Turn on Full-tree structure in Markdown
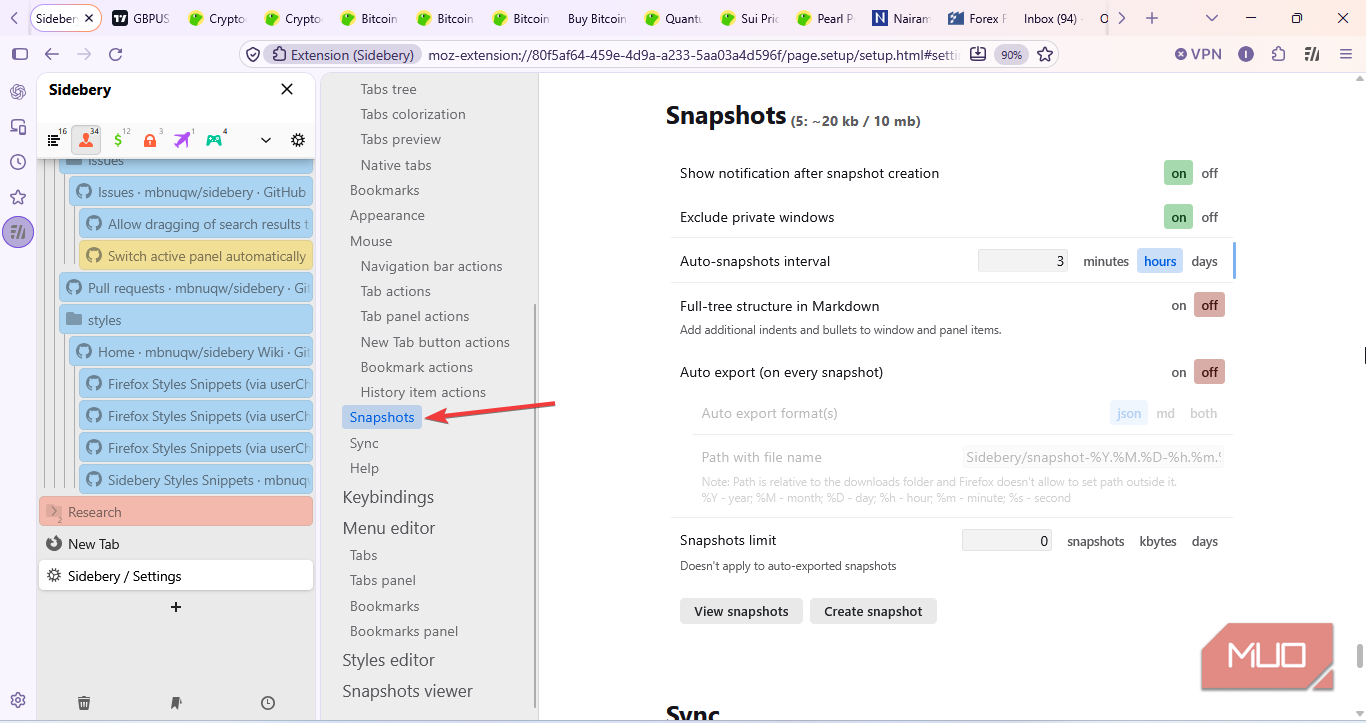1366x723 pixels. 1179,305
